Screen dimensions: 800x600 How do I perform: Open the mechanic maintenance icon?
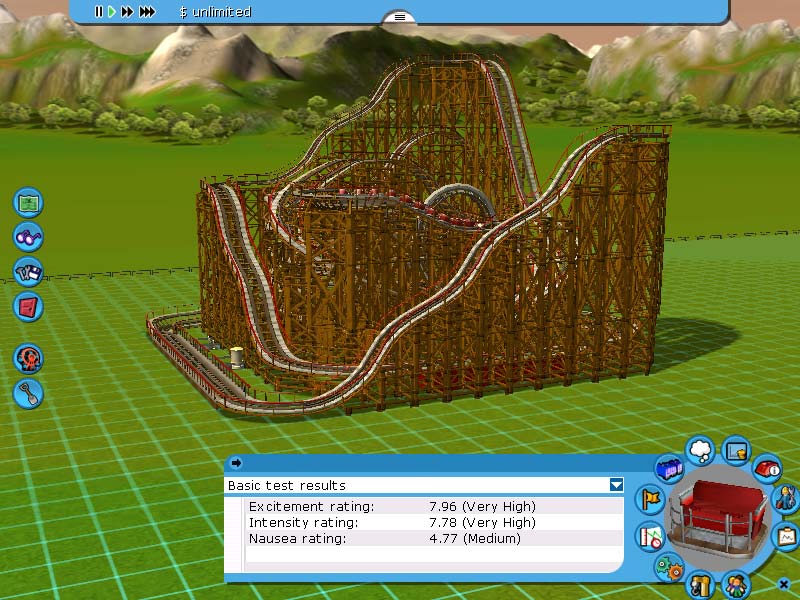tap(787, 498)
